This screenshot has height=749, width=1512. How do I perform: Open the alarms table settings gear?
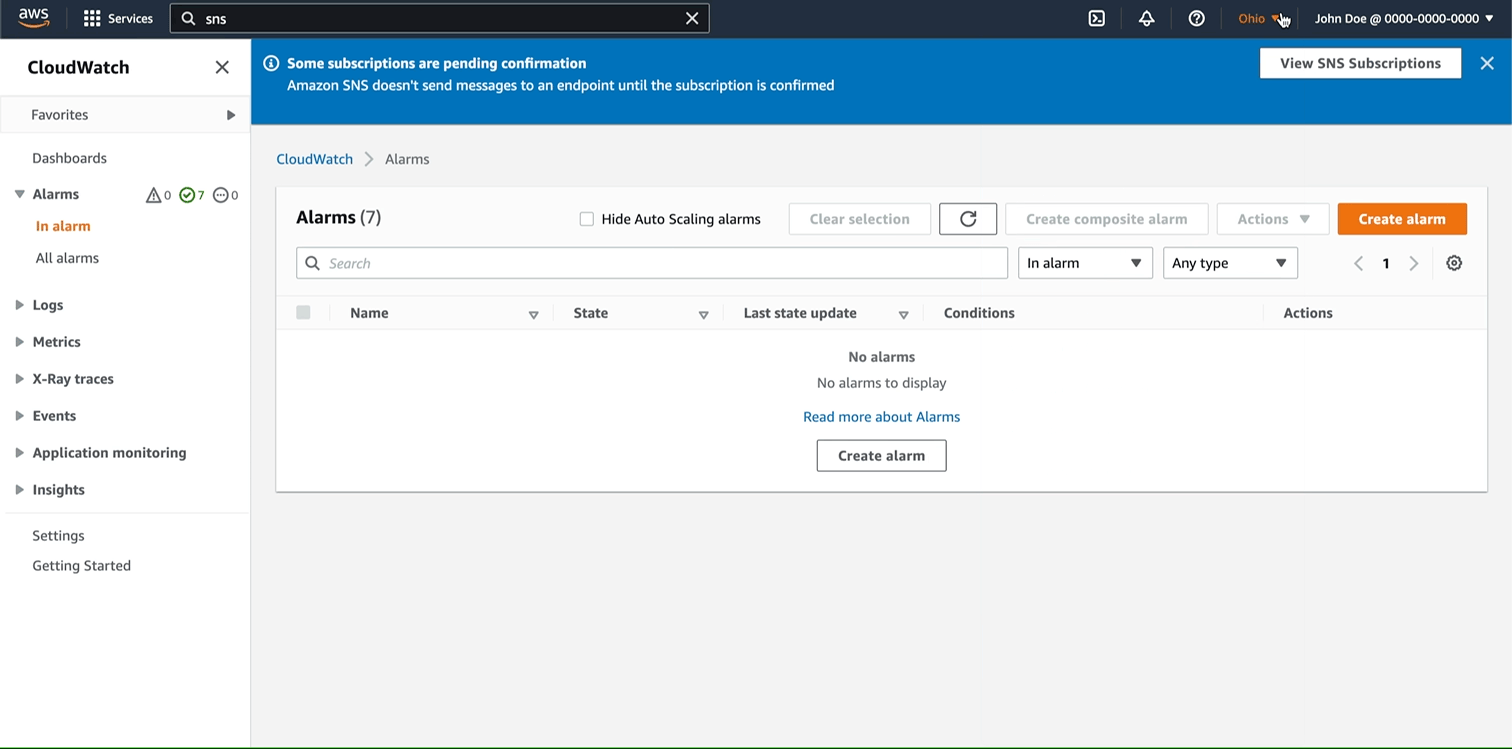tap(1454, 262)
